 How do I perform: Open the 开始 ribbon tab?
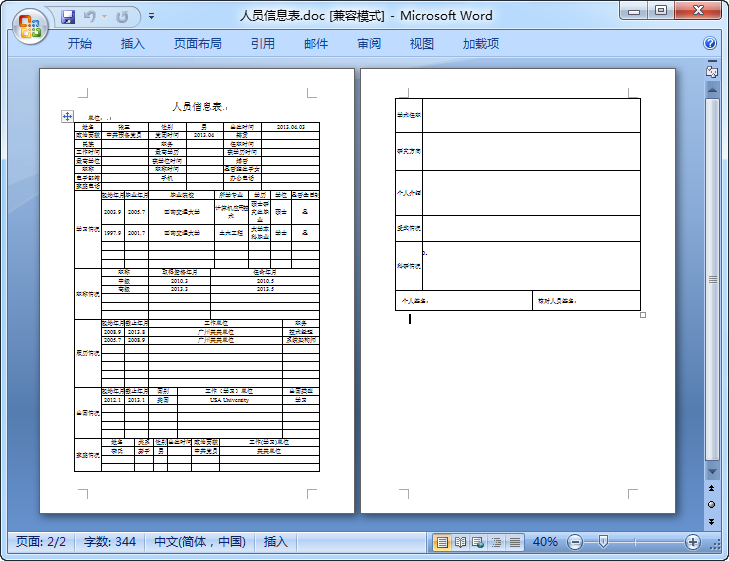pyautogui.click(x=80, y=44)
